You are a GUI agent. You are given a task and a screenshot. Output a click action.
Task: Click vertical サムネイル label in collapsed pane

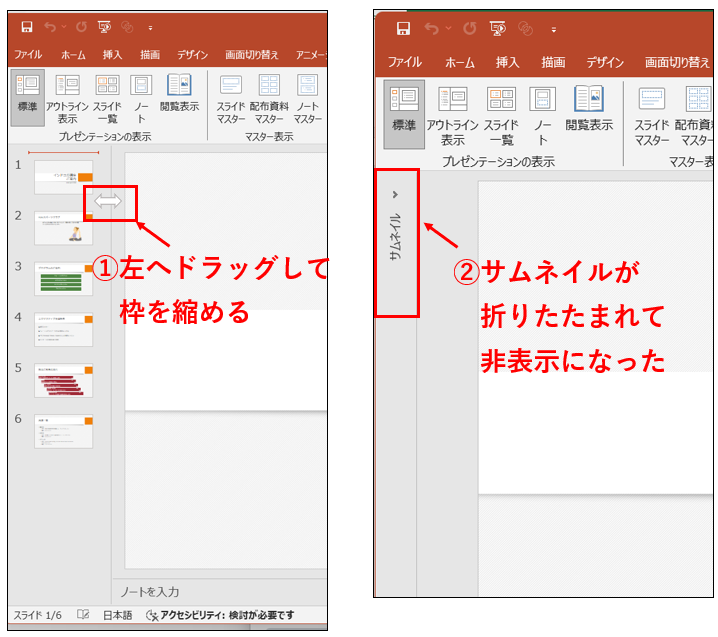pyautogui.click(x=396, y=237)
